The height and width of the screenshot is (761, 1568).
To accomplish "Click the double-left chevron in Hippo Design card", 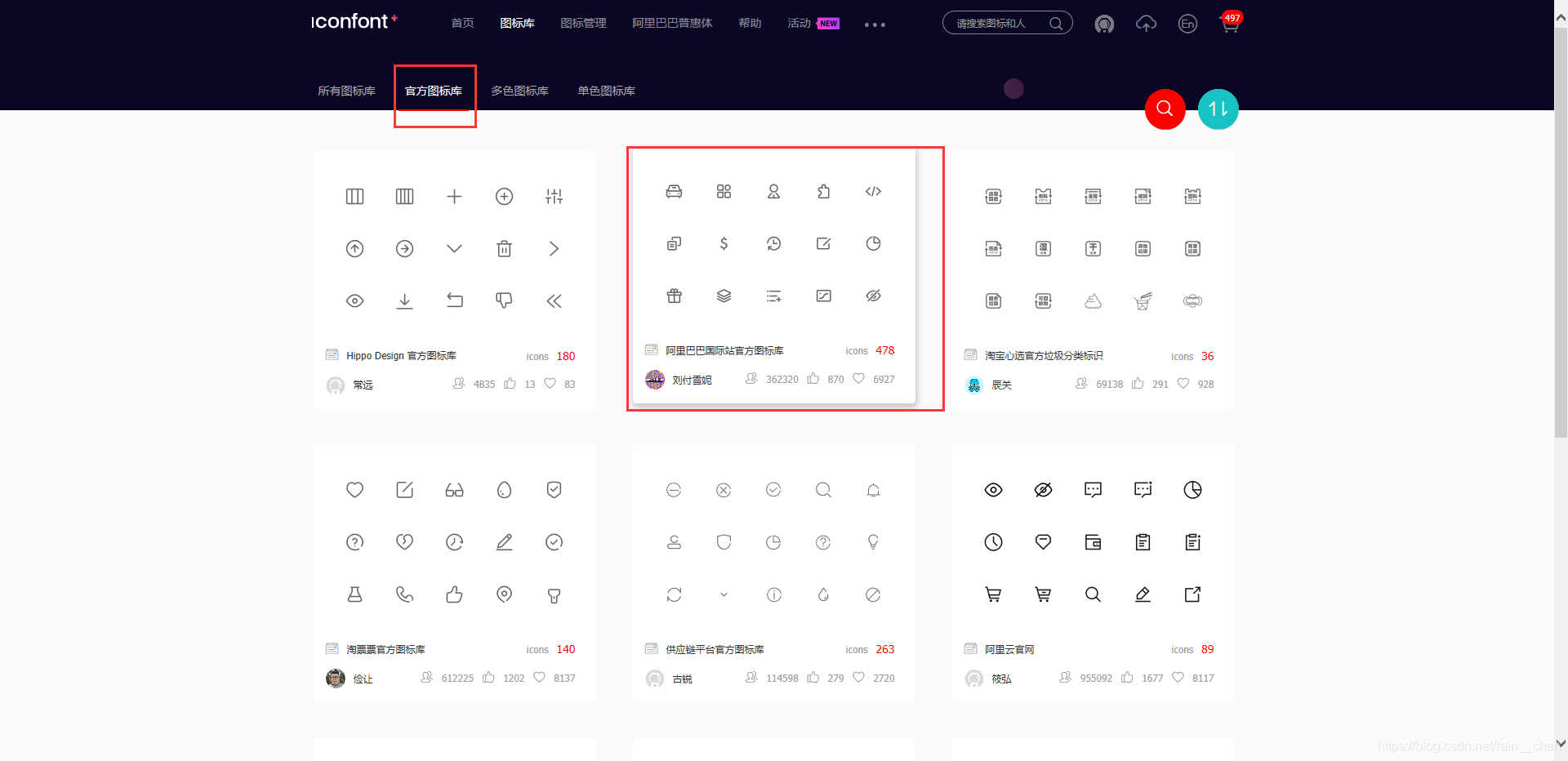I will pos(554,300).
